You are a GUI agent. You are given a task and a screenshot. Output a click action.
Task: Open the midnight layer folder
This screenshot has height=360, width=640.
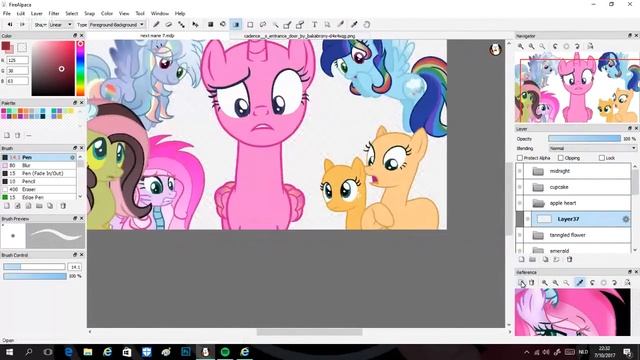click(538, 171)
